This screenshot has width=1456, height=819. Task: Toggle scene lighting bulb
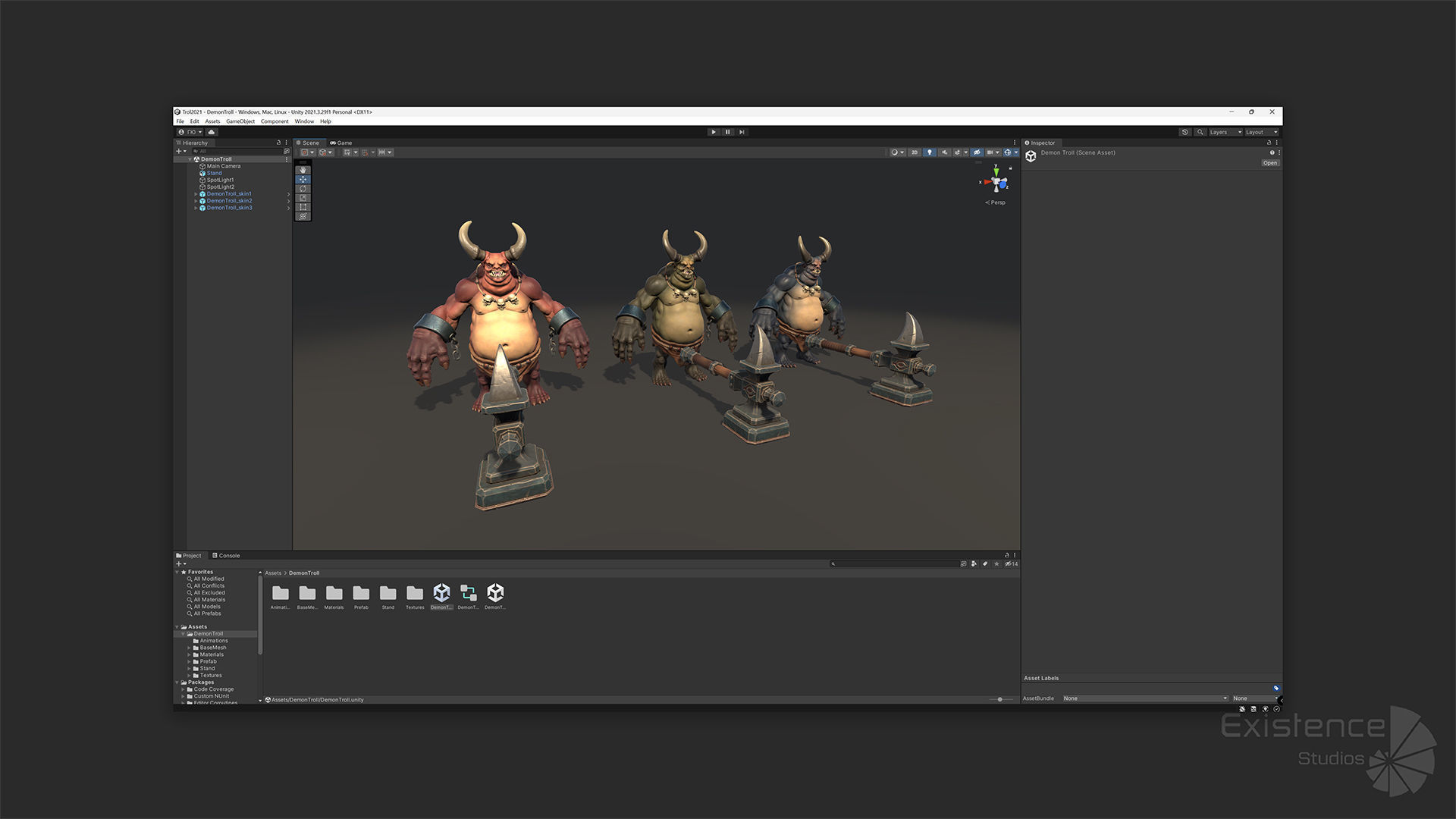click(x=930, y=152)
